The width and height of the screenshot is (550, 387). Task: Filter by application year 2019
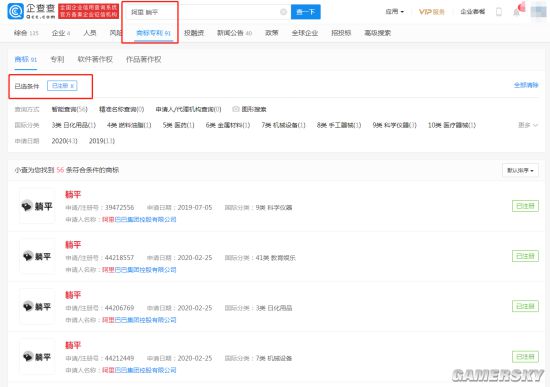click(102, 141)
